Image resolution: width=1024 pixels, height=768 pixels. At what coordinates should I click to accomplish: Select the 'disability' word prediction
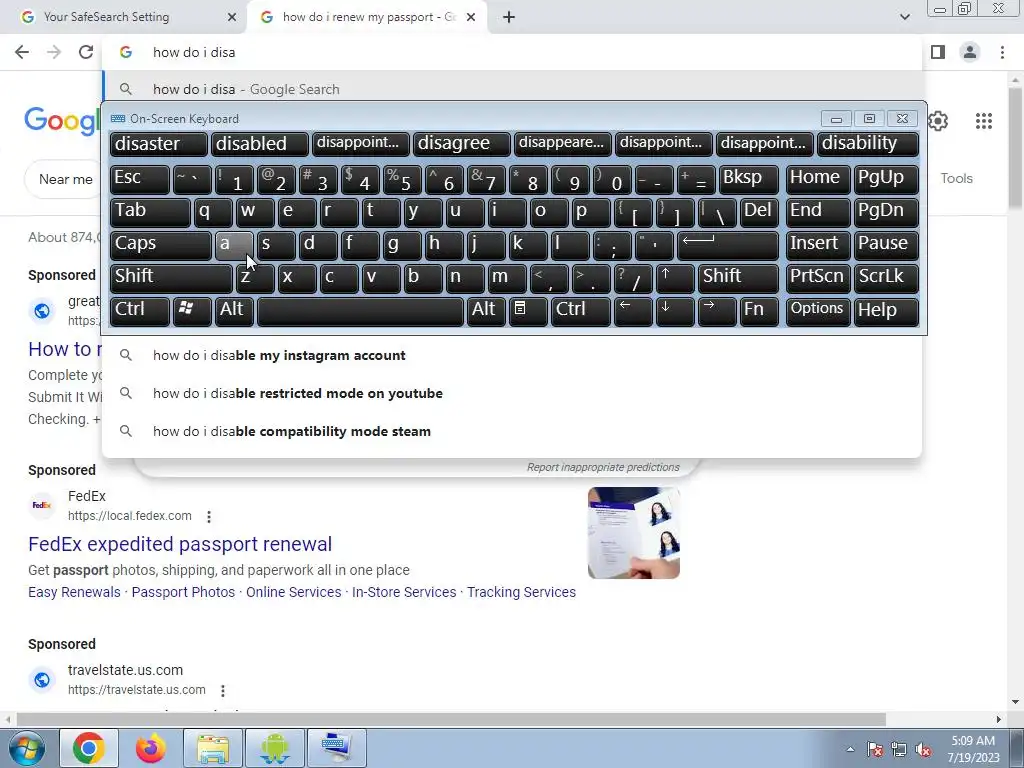[868, 144]
